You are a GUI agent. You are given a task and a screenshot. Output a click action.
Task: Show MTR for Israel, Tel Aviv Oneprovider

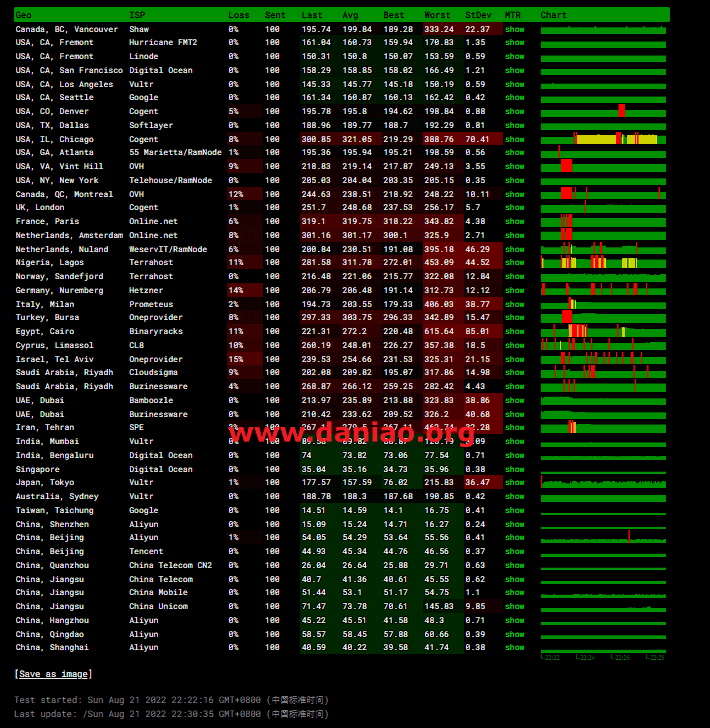coord(515,359)
